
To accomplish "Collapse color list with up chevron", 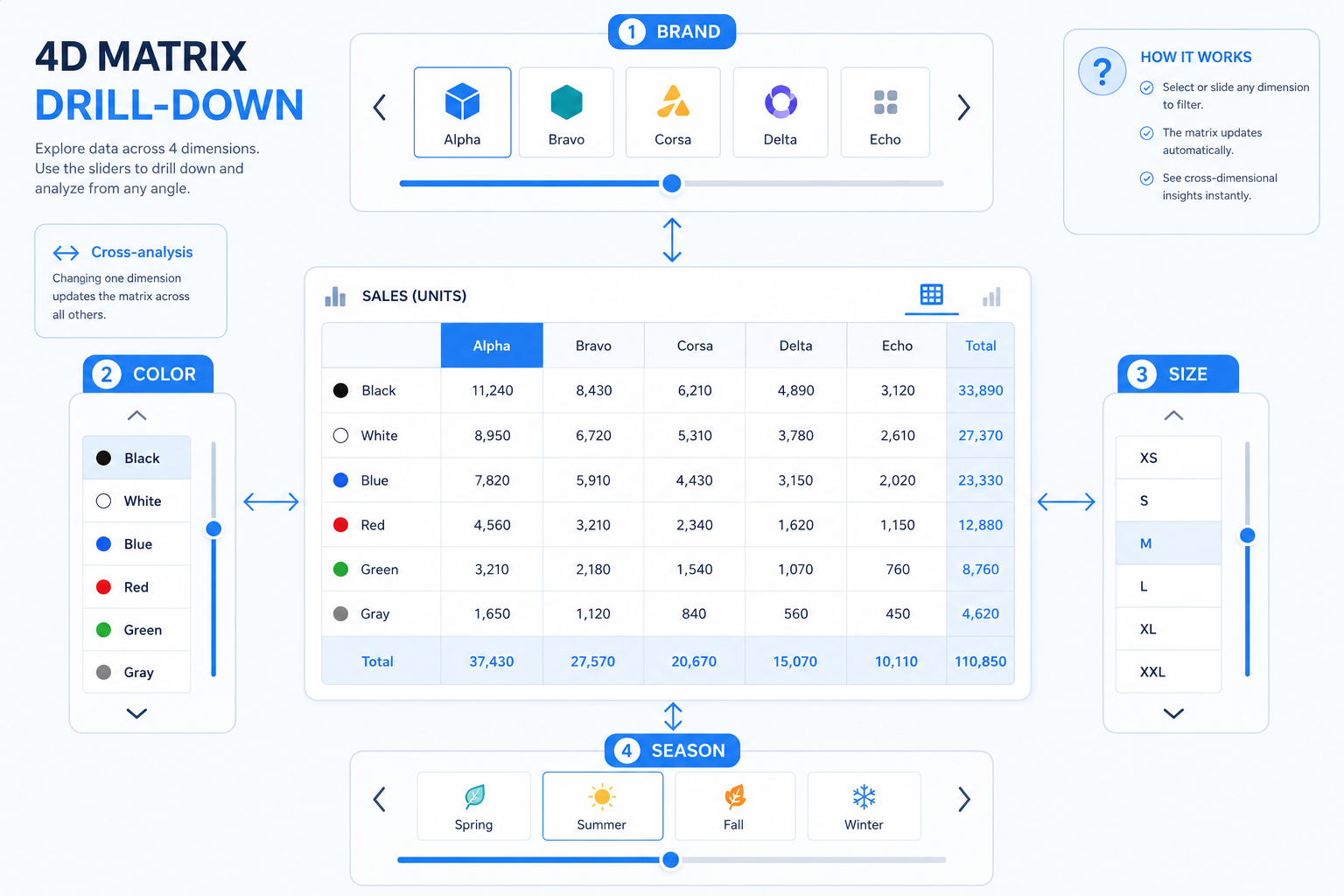I will pyautogui.click(x=136, y=416).
